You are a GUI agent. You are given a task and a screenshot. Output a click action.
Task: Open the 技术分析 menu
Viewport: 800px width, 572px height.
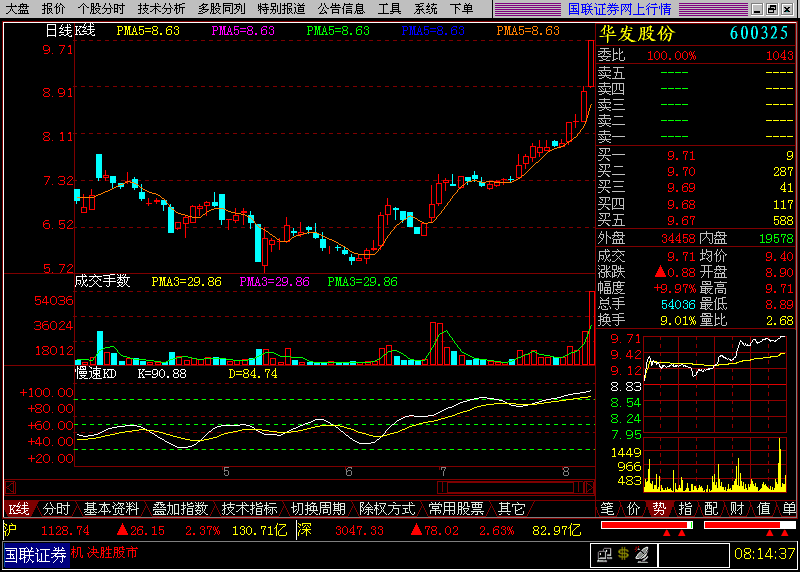[160, 8]
